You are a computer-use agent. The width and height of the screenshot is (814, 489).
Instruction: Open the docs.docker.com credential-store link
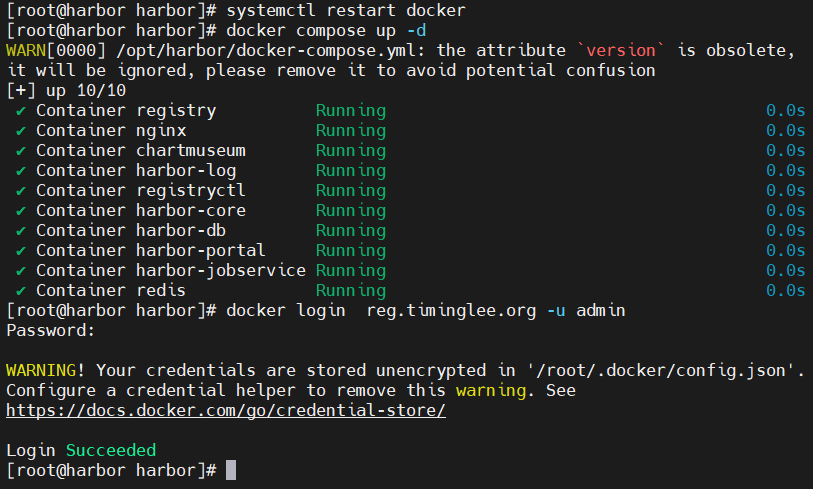point(226,411)
